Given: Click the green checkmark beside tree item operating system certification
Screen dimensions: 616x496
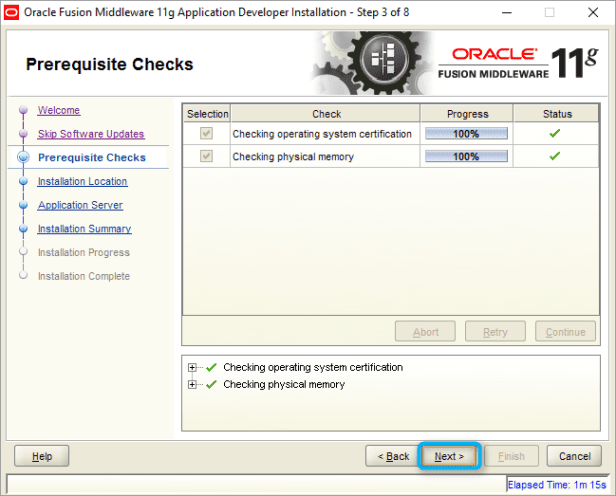Looking at the screenshot, I should pos(211,367).
